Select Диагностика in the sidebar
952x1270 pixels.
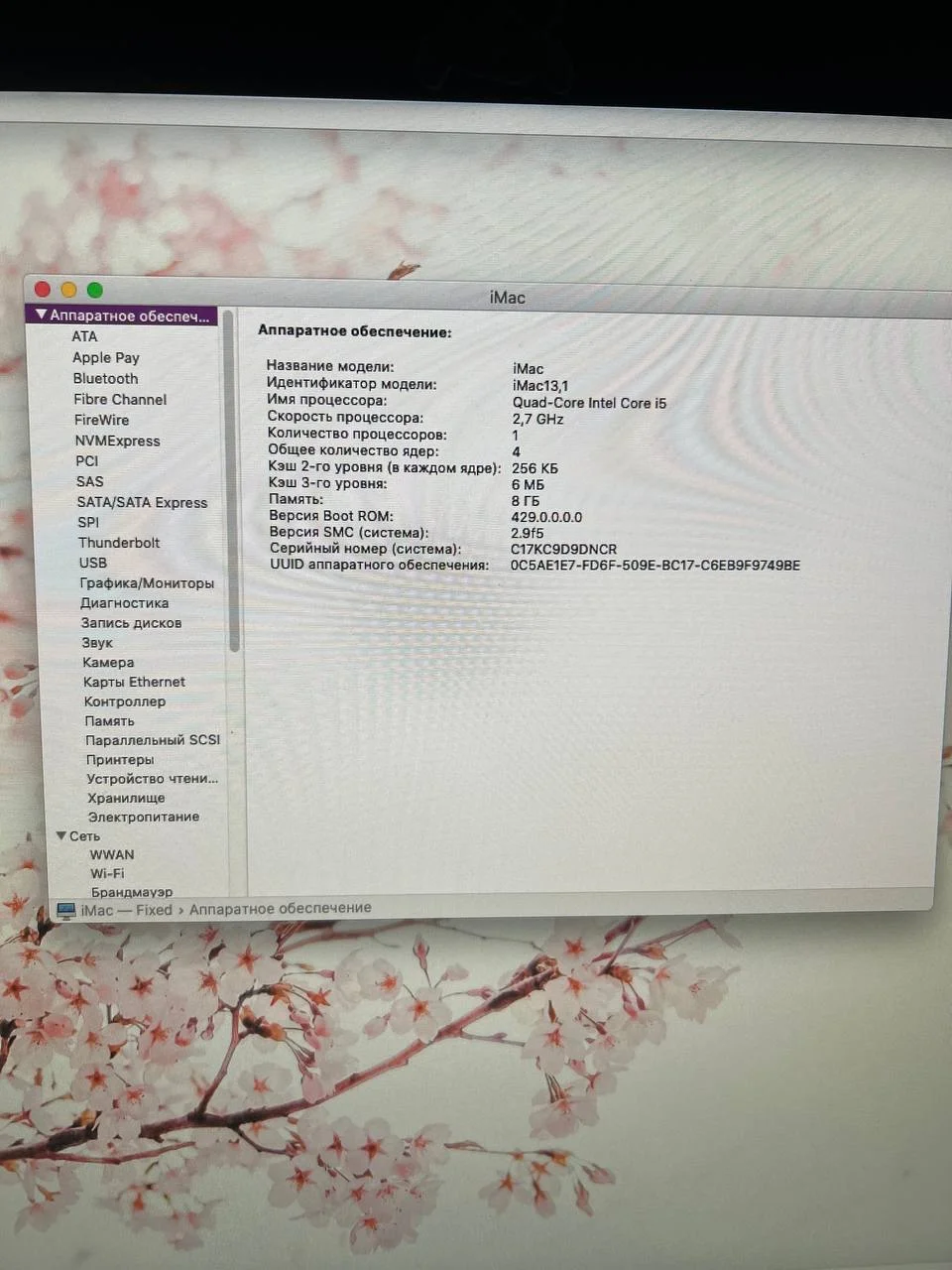(x=125, y=603)
